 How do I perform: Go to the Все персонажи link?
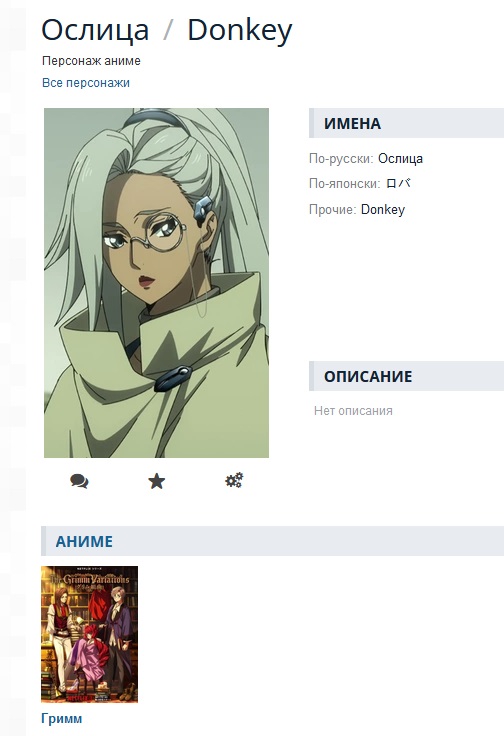[86, 83]
